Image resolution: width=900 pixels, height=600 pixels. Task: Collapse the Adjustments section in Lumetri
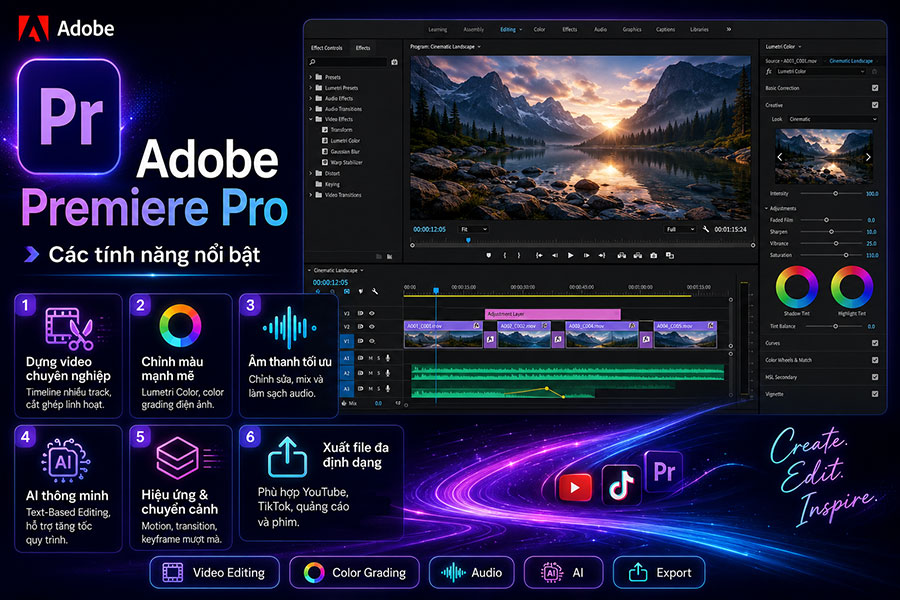[x=767, y=208]
